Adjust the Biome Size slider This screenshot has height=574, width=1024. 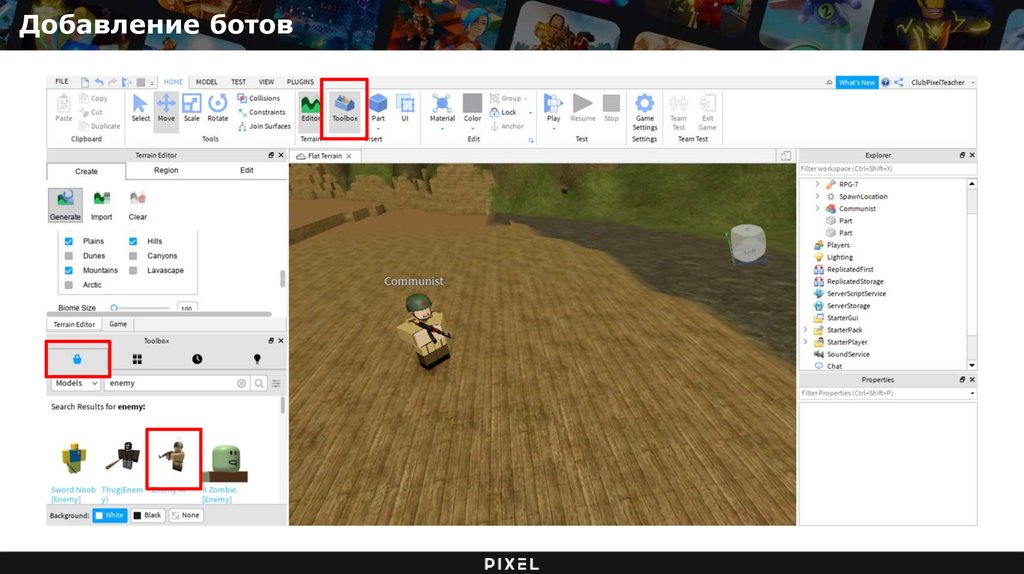114,308
